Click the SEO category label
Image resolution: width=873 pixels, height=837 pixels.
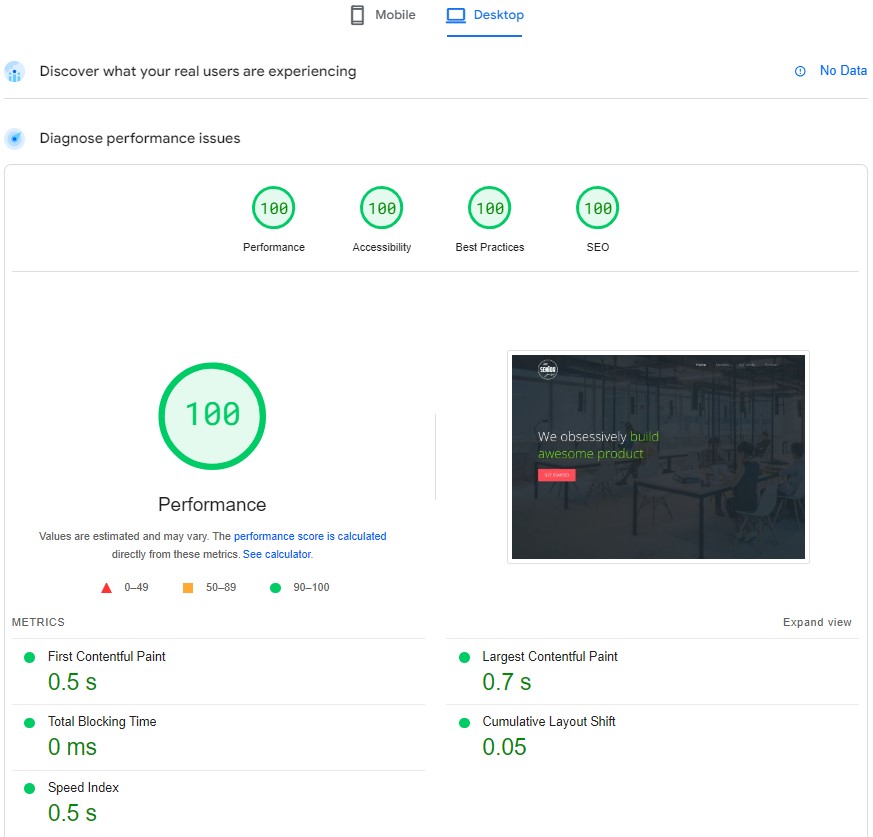597,247
